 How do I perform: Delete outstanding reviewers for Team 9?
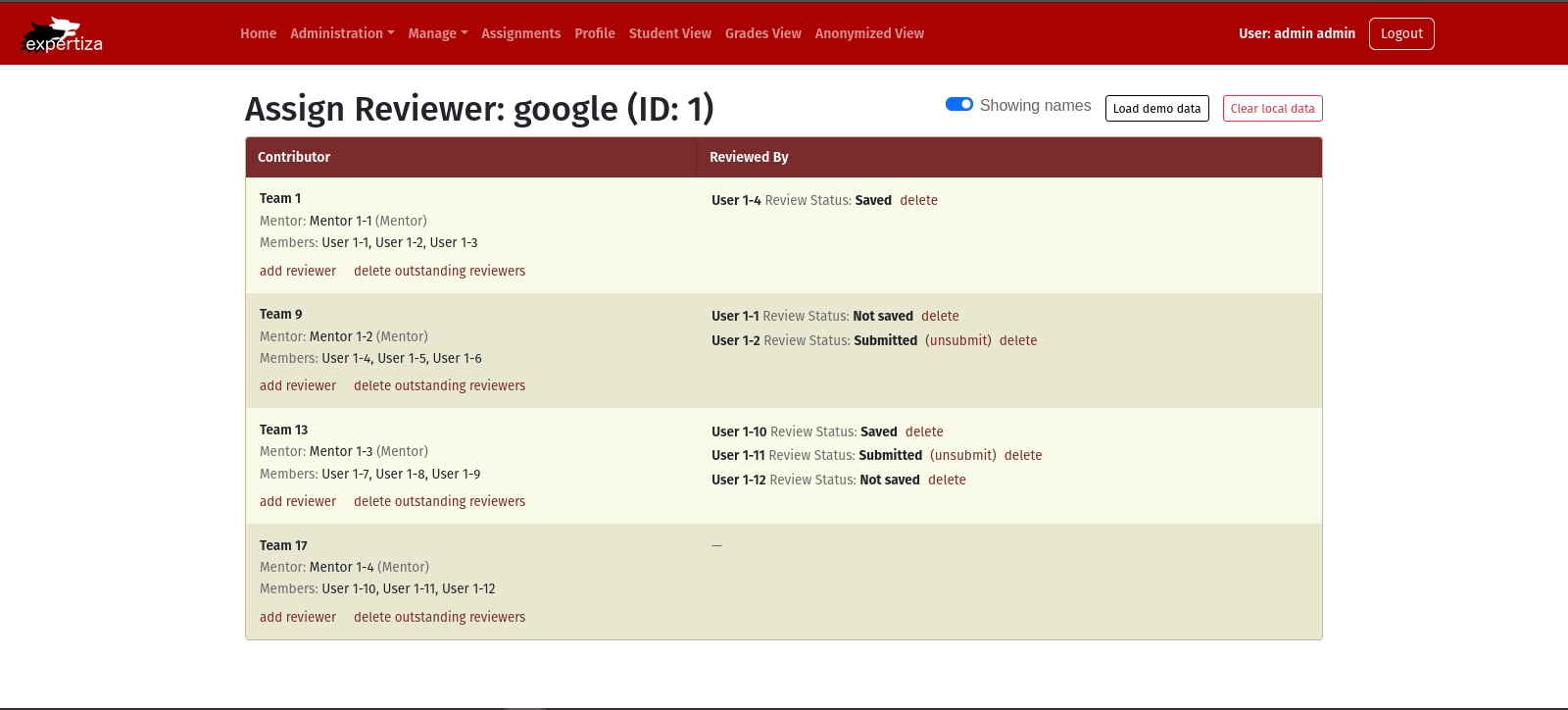point(439,386)
